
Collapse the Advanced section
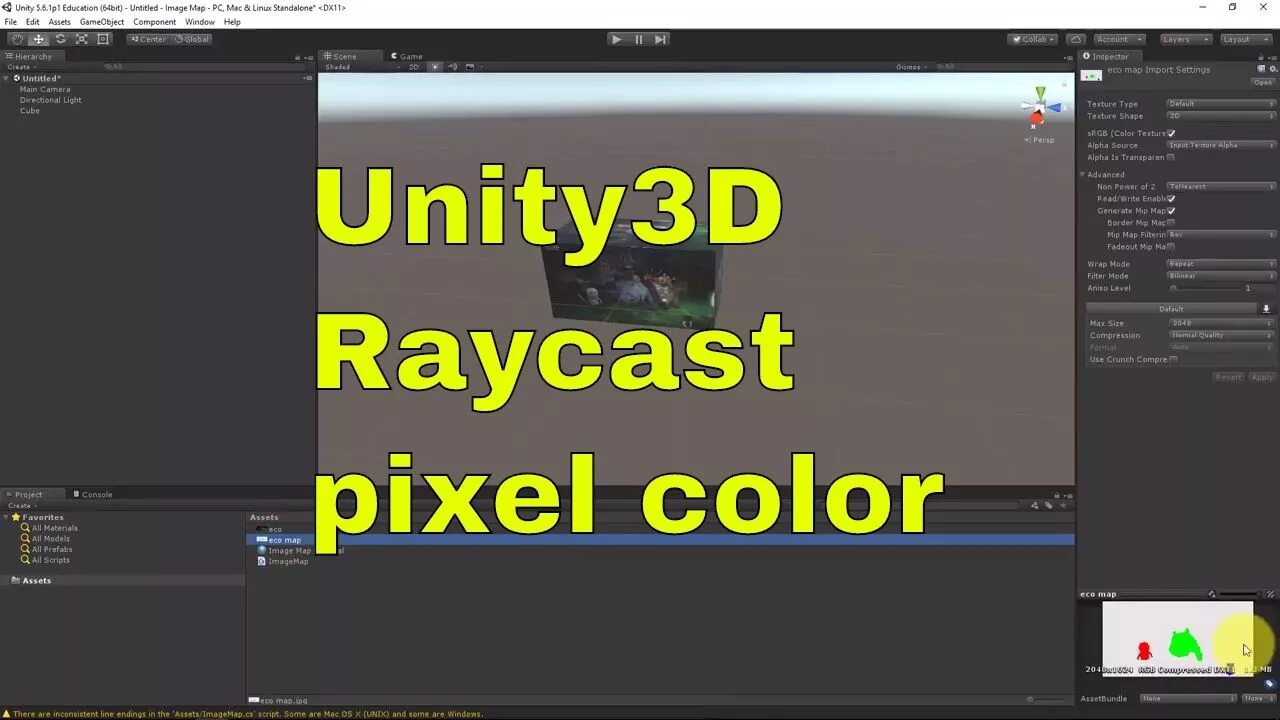1082,175
